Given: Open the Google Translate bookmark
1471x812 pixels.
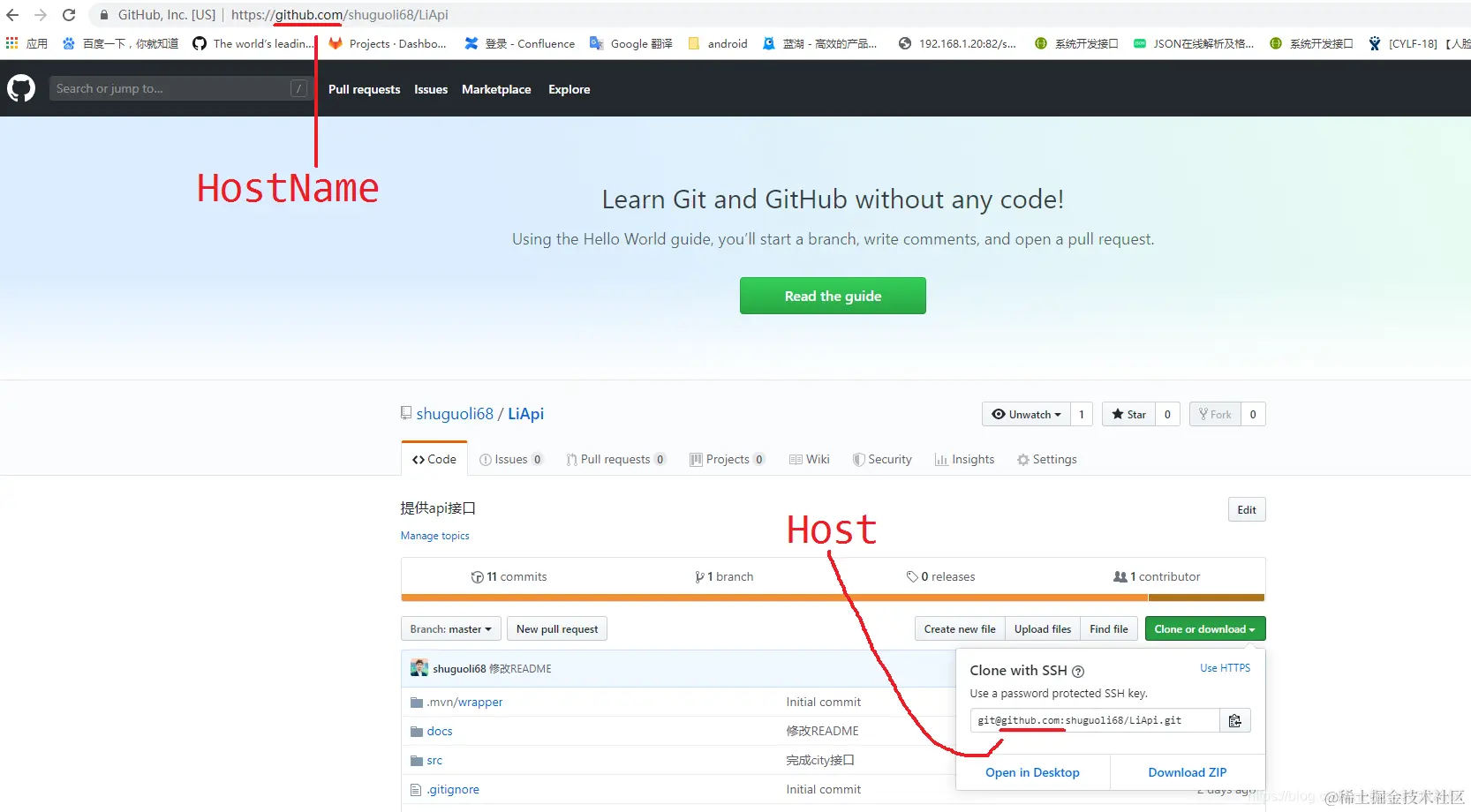Looking at the screenshot, I should (631, 43).
